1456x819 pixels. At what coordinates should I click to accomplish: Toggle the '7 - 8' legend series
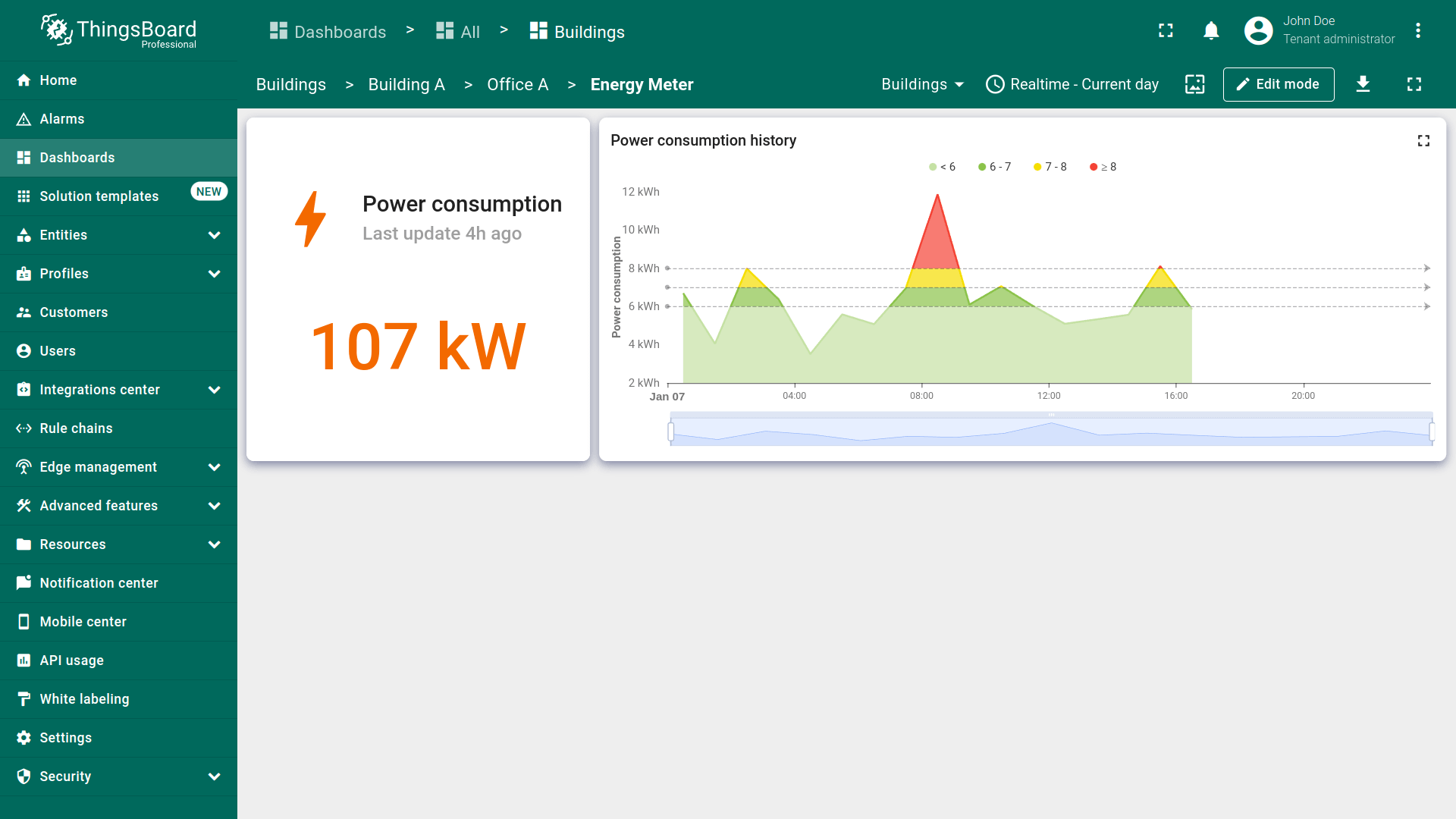point(1050,167)
